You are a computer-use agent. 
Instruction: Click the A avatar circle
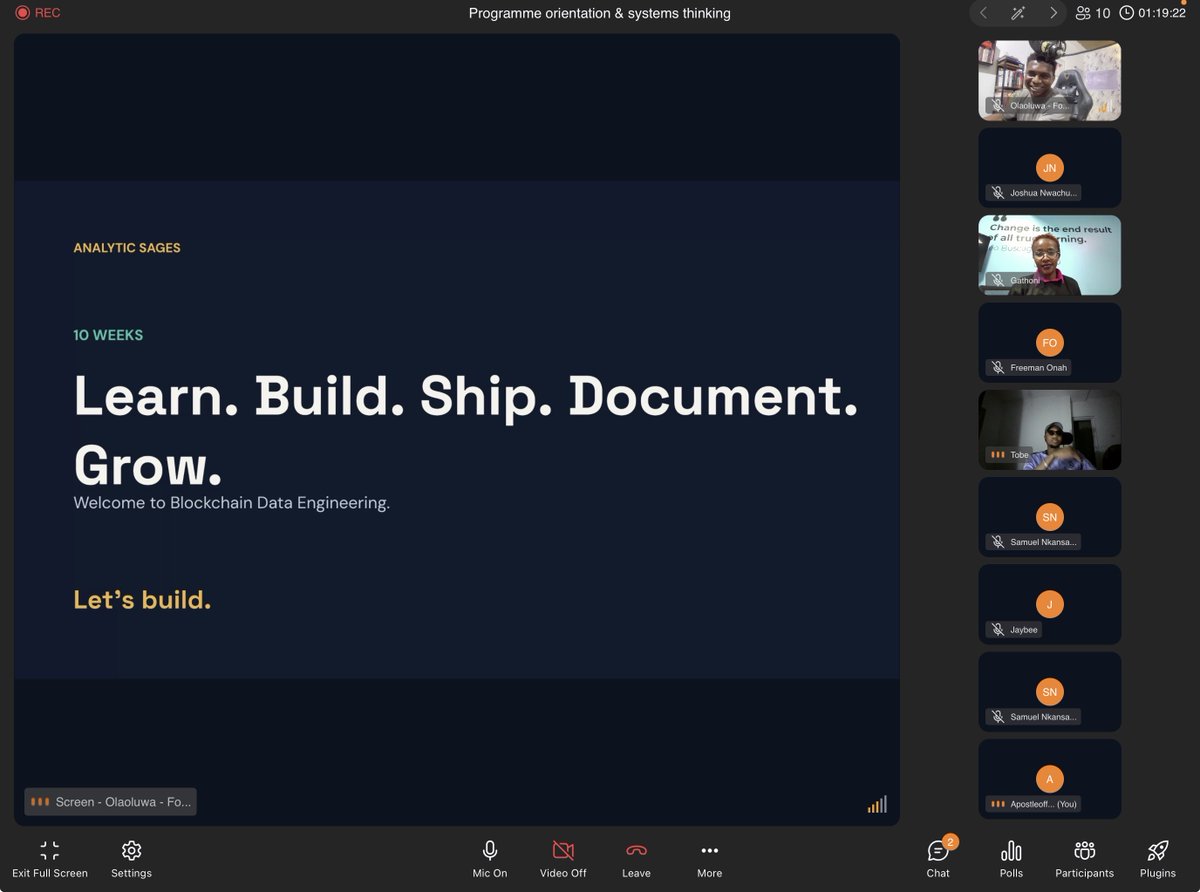click(x=1049, y=778)
